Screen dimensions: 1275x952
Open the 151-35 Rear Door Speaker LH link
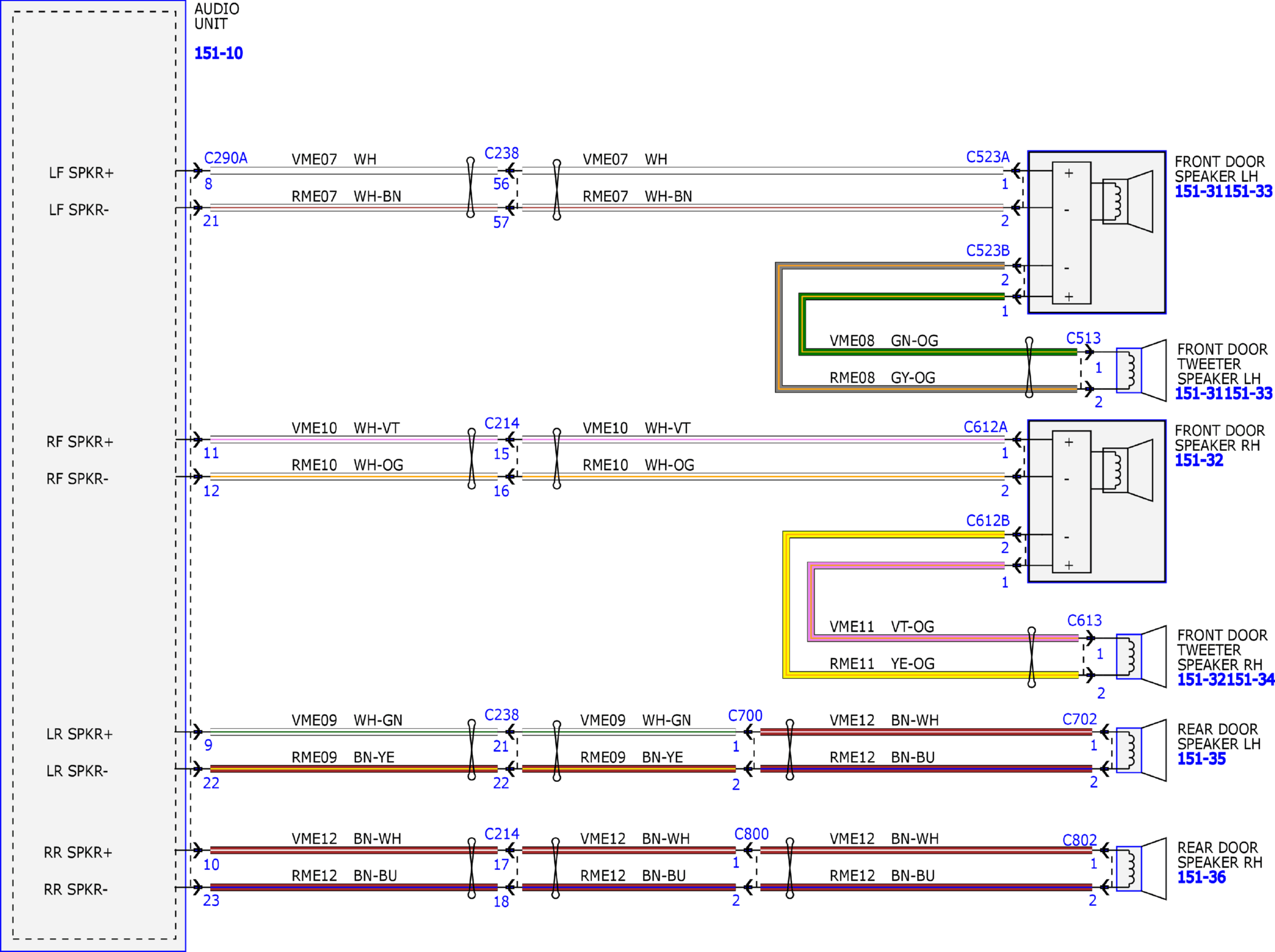point(1201,759)
